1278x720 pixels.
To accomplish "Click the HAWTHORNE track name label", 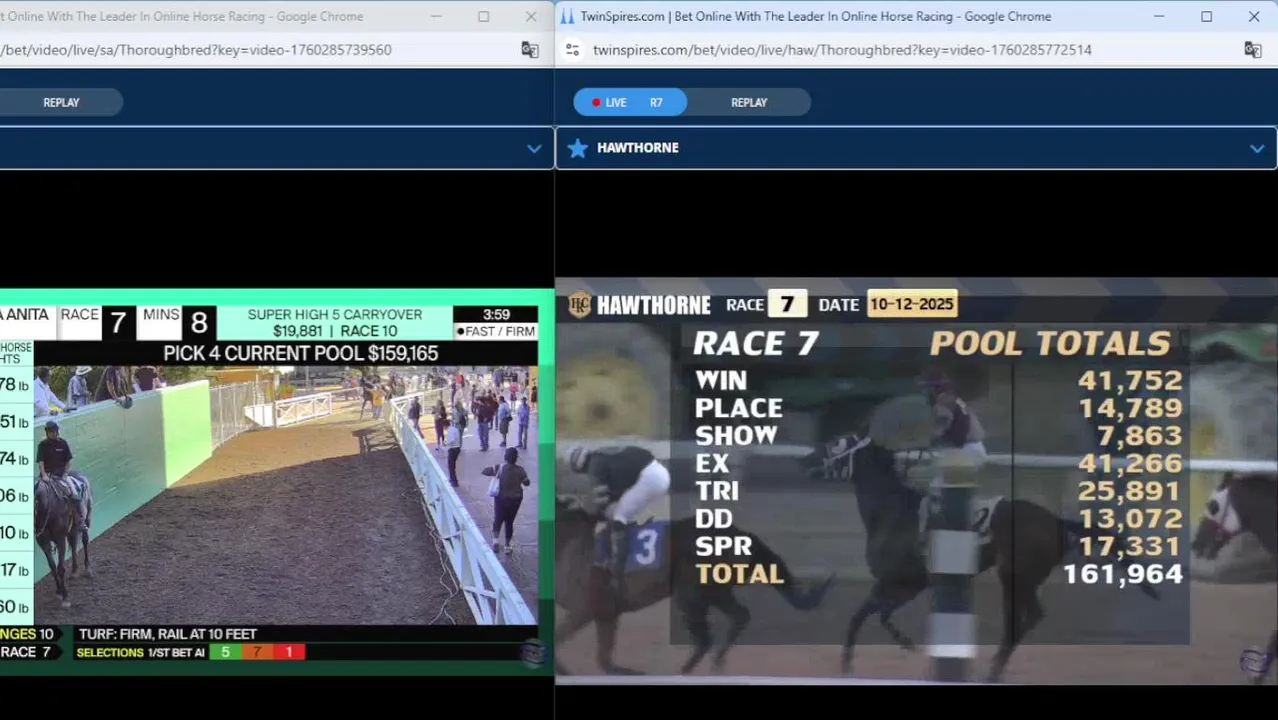I will tap(637, 148).
